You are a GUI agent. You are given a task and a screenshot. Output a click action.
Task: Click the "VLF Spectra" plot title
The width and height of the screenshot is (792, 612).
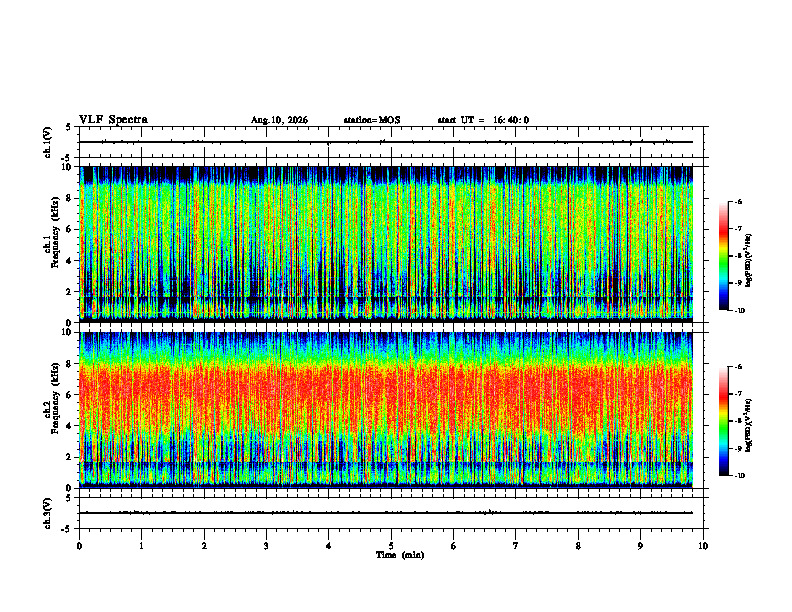pos(113,120)
